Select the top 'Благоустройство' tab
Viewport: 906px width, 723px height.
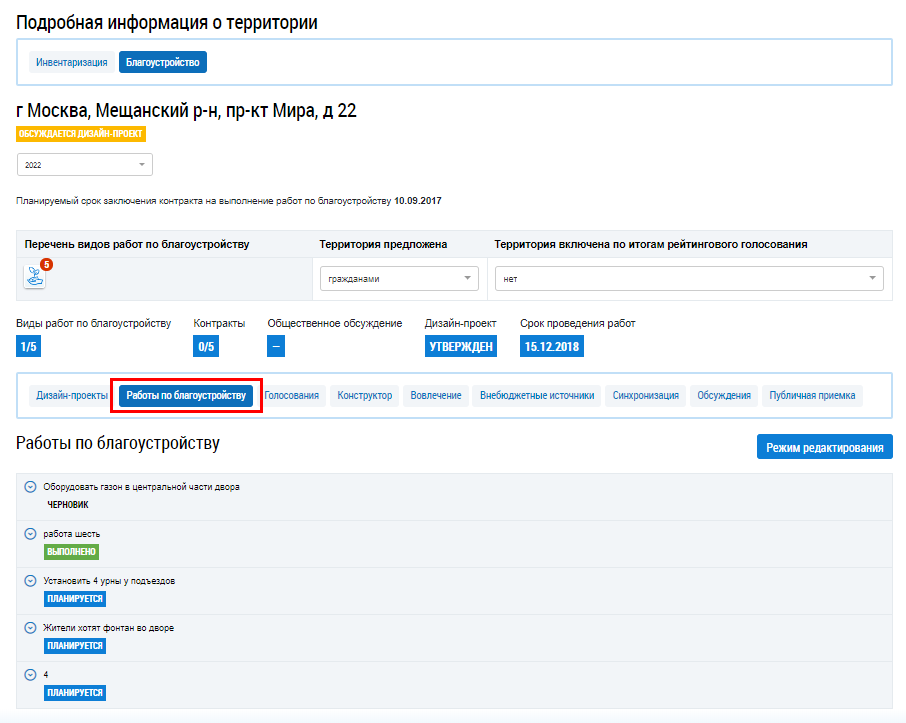(162, 63)
